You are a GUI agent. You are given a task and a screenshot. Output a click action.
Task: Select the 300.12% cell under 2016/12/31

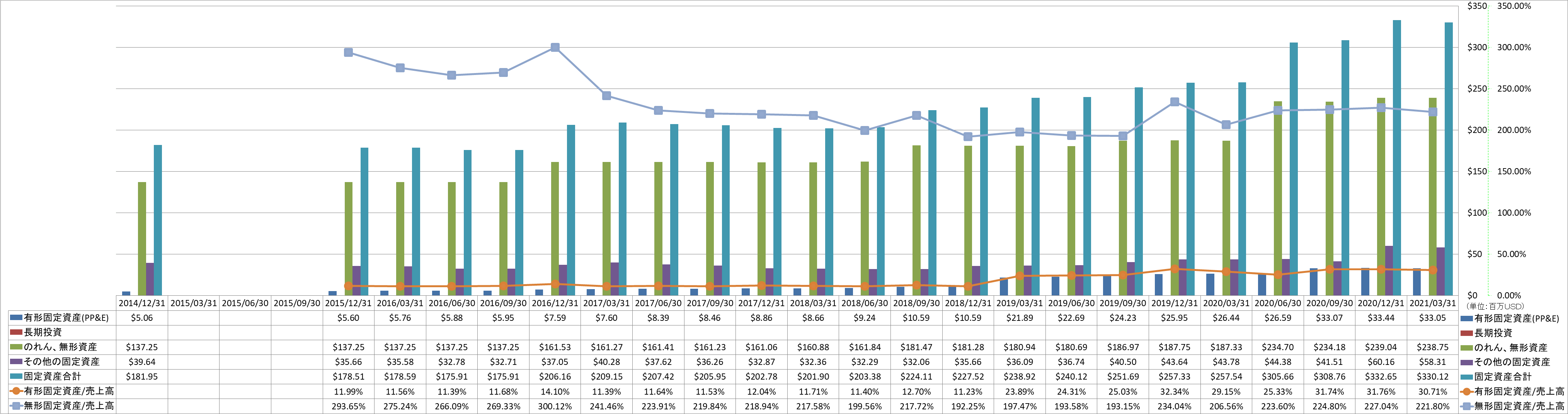555,406
